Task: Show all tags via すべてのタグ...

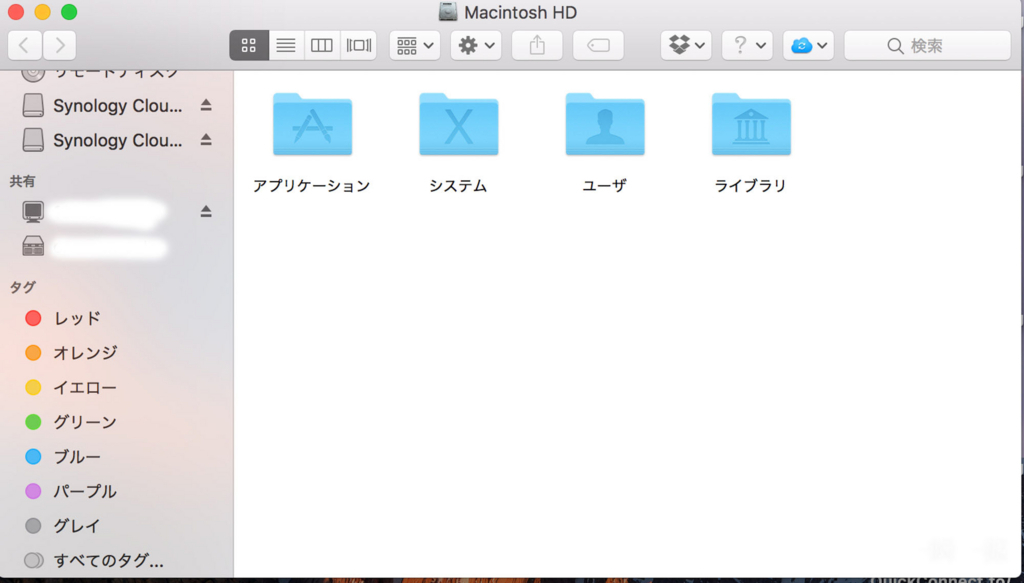Action: (x=94, y=560)
